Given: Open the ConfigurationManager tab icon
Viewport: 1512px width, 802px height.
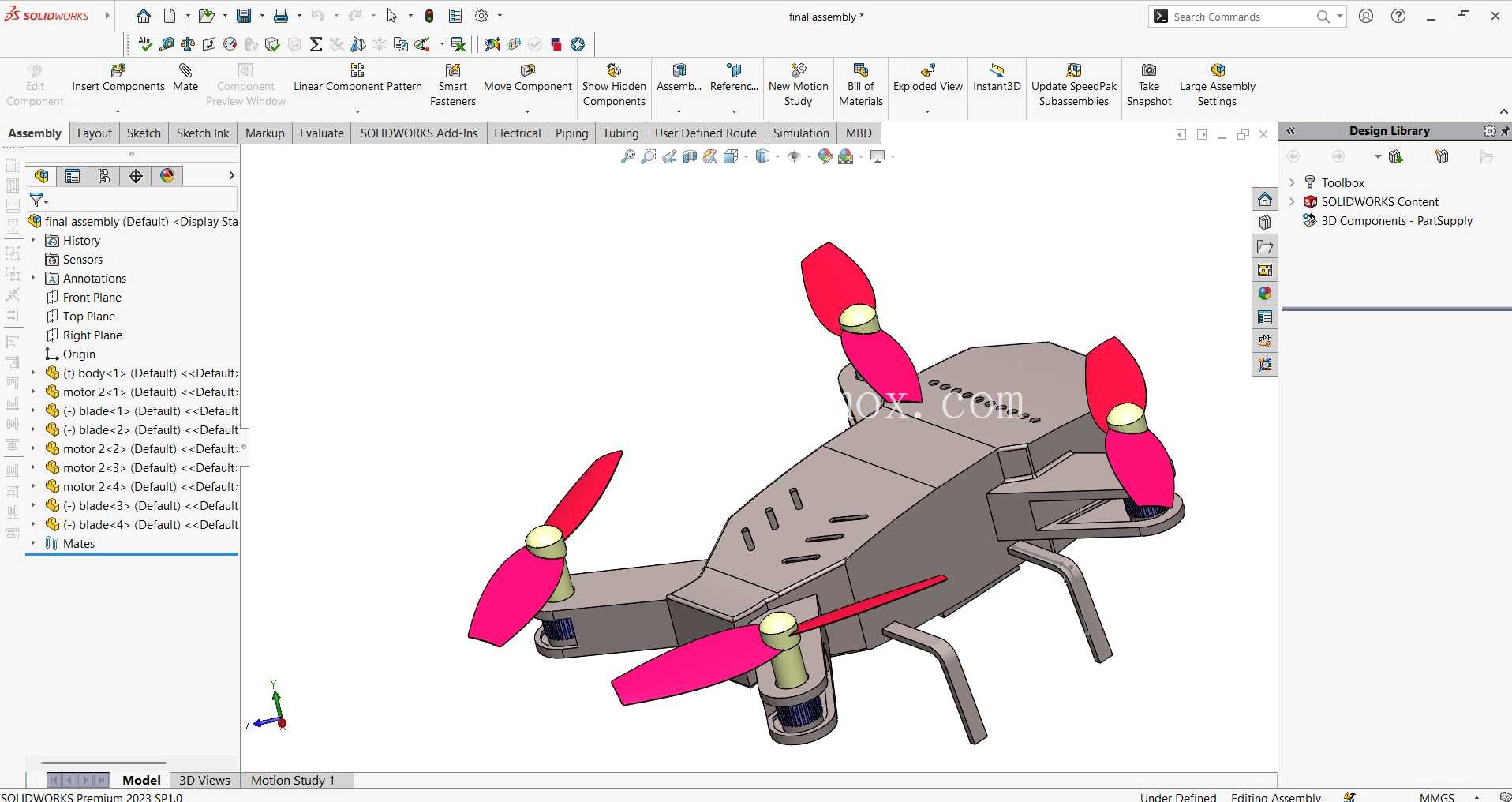Looking at the screenshot, I should pos(104,176).
